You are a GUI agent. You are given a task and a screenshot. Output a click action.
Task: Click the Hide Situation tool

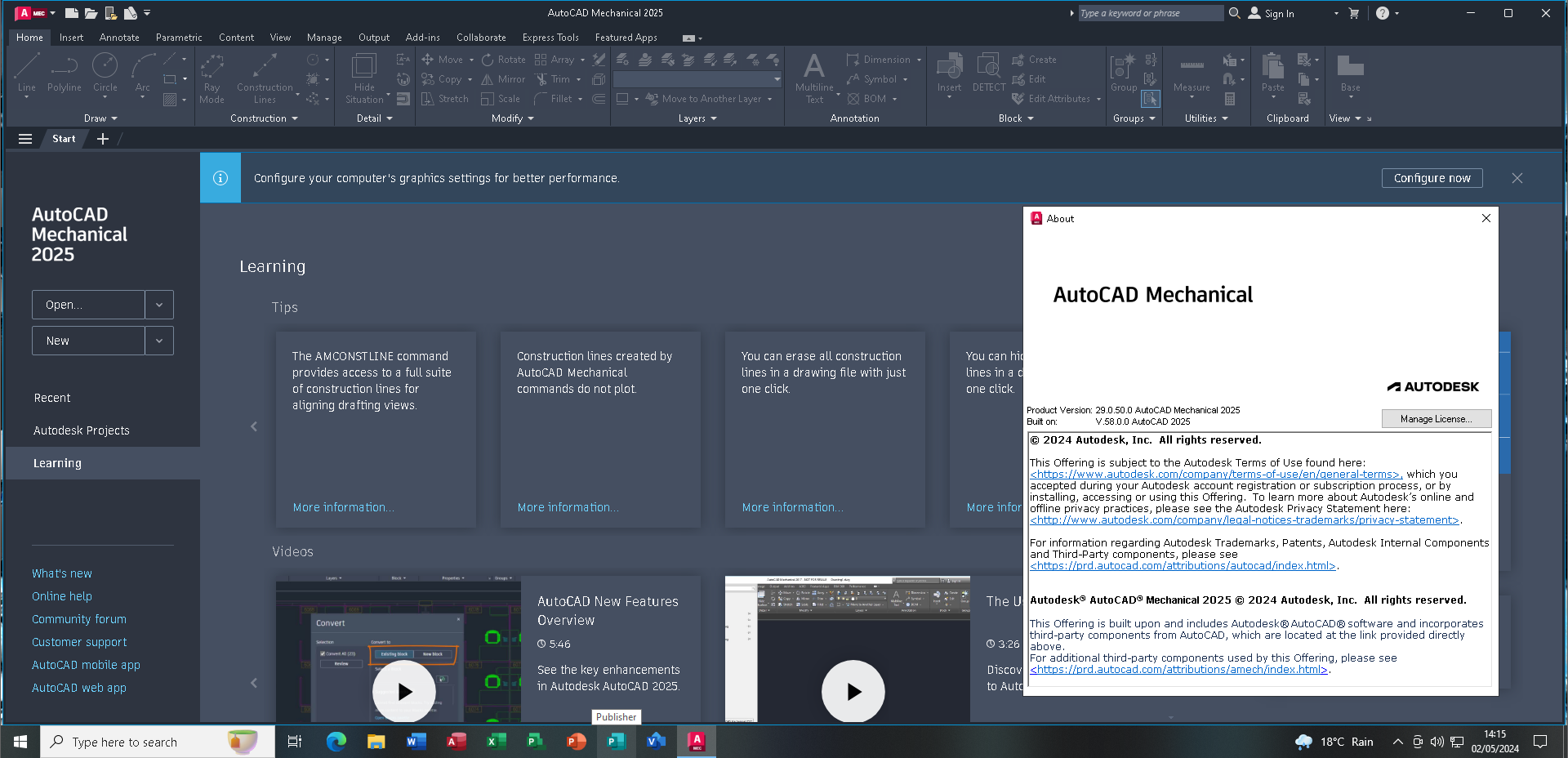click(x=364, y=78)
